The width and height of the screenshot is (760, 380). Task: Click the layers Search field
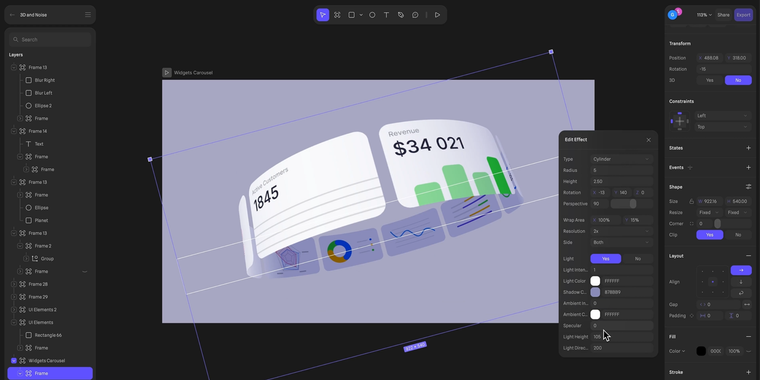click(x=50, y=40)
